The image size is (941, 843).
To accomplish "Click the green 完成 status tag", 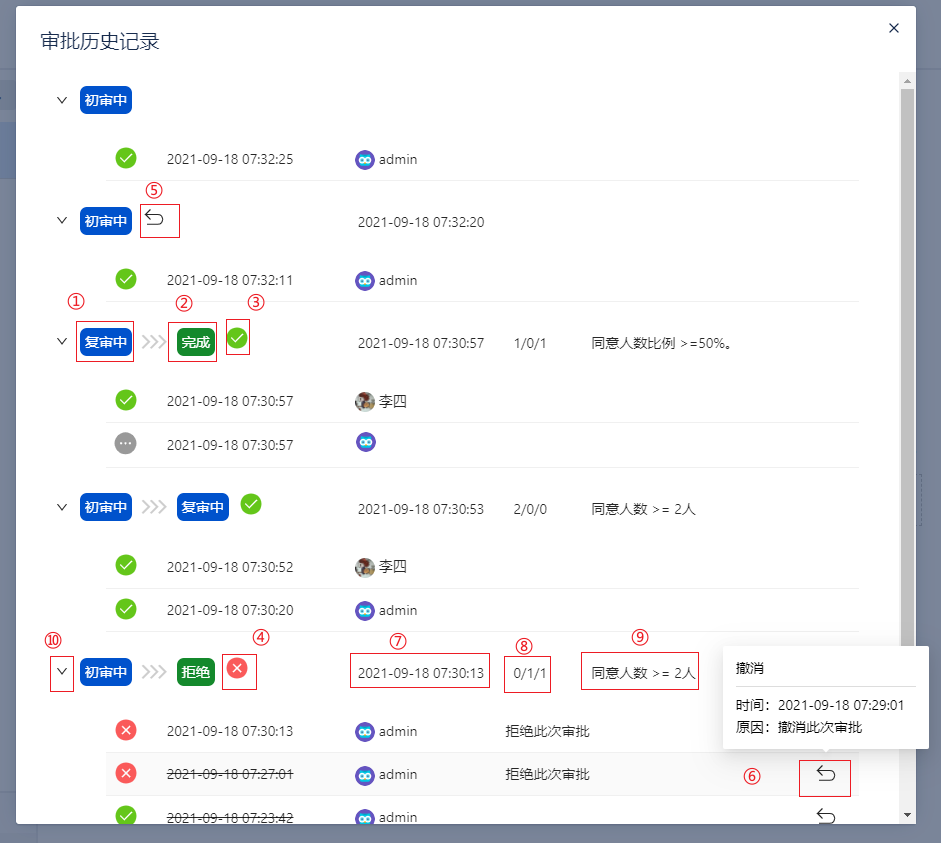I will pos(195,343).
